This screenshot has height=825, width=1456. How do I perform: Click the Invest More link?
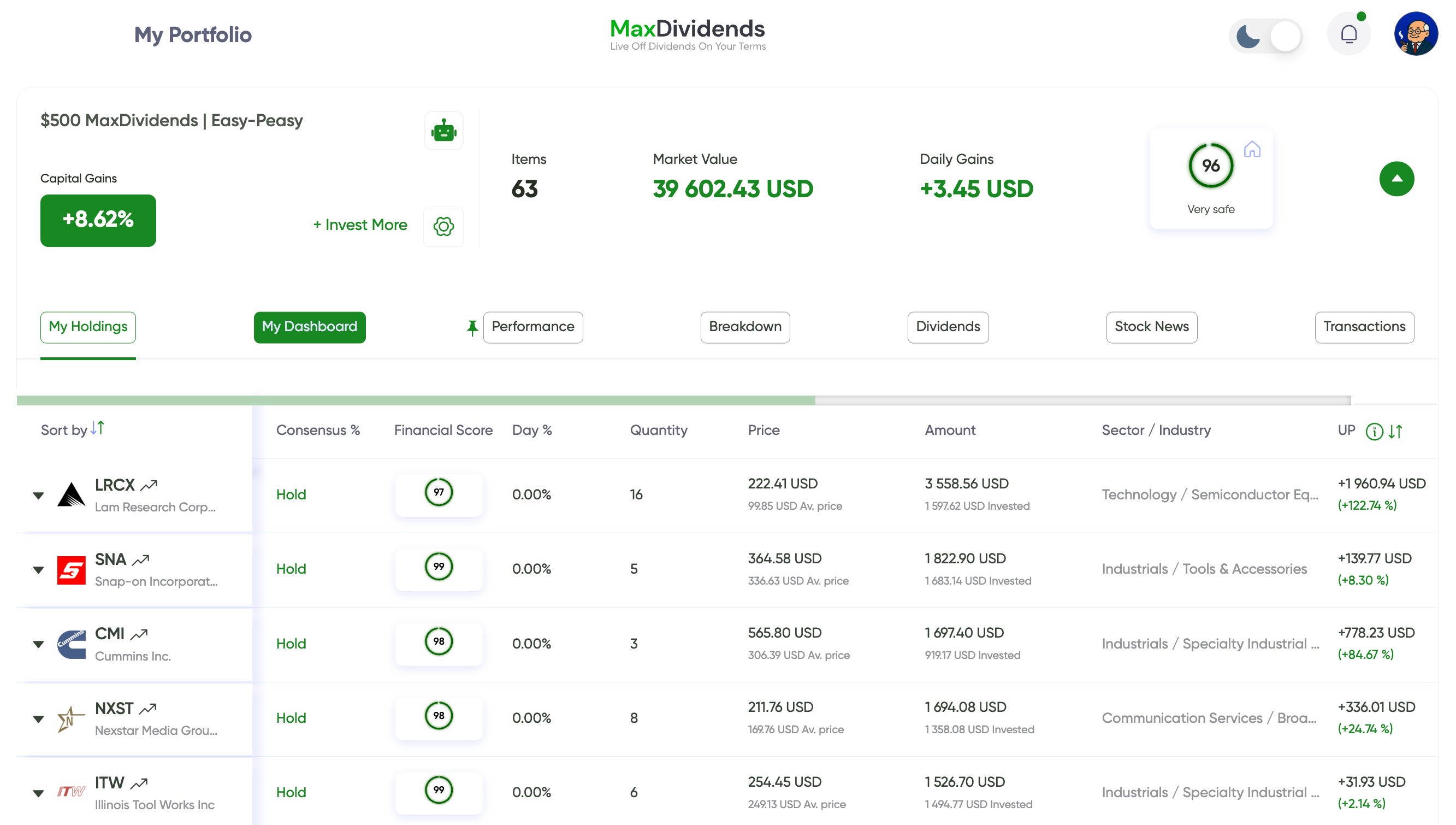tap(360, 225)
